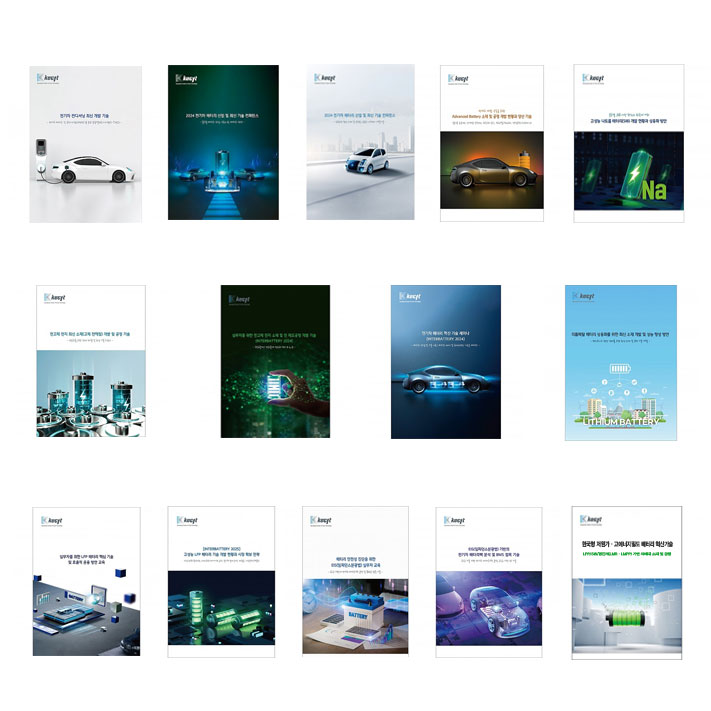Select the cover with teal cylindrical batteries

(90, 361)
